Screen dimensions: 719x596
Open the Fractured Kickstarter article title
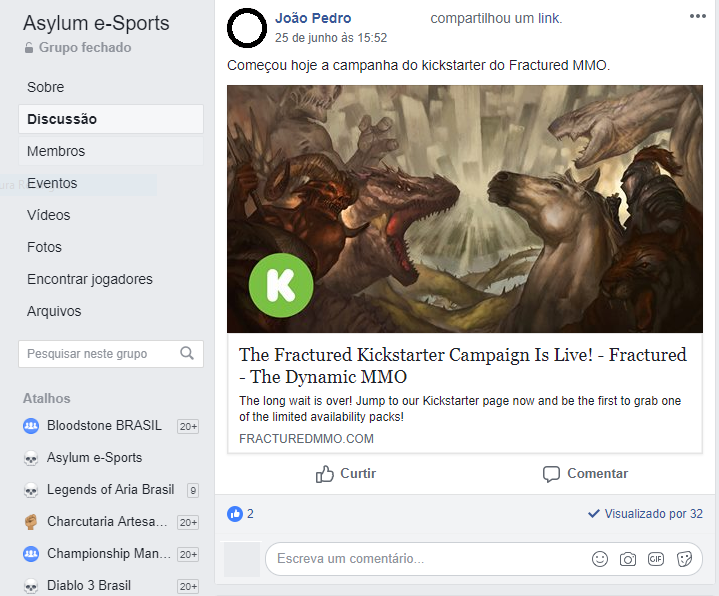click(463, 366)
